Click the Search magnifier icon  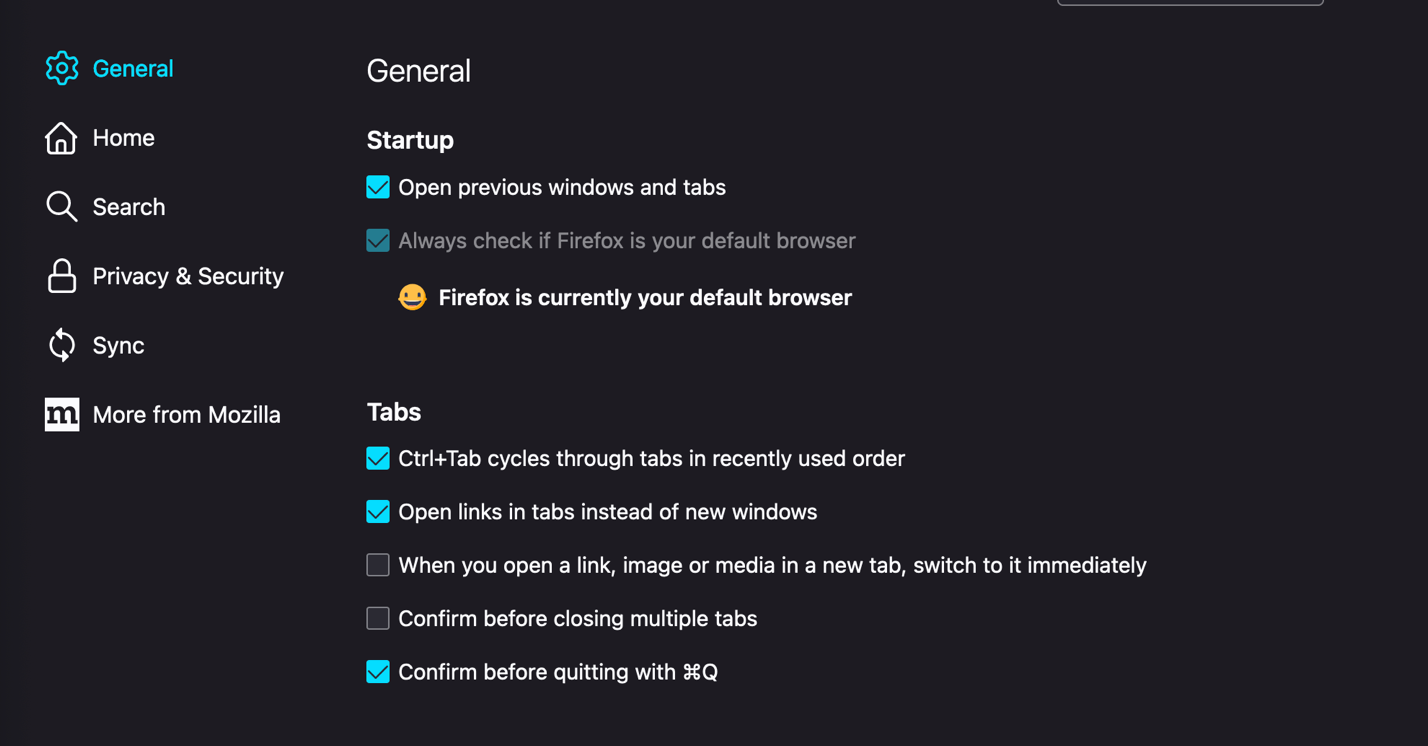(61, 207)
